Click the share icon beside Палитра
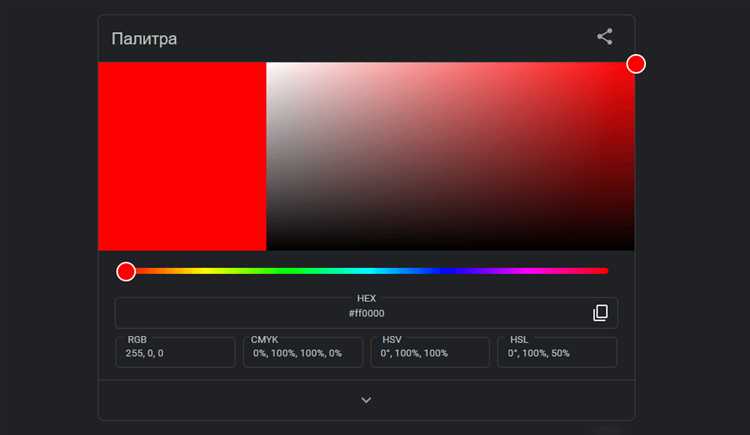The height and width of the screenshot is (435, 750). pyautogui.click(x=605, y=37)
